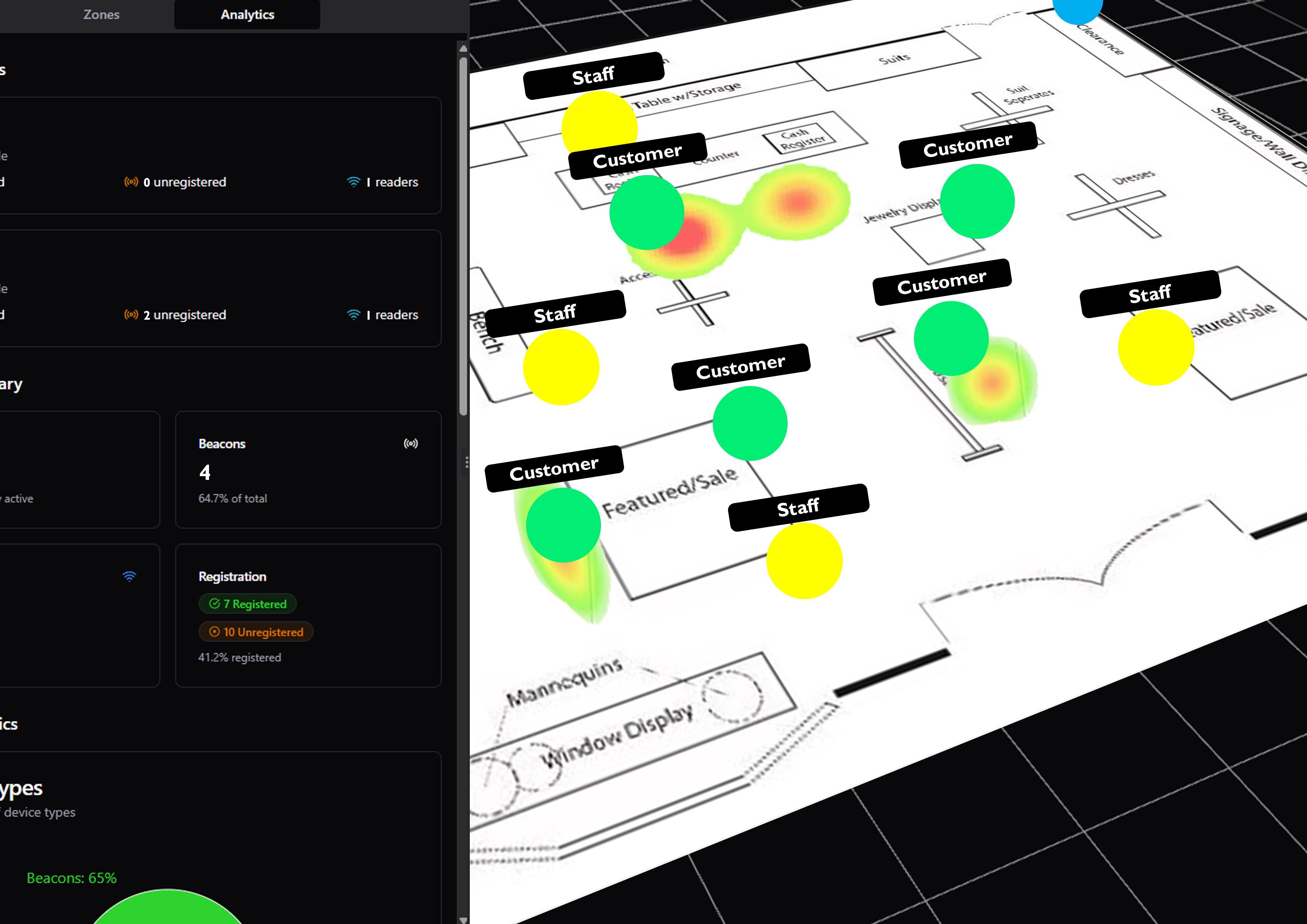The image size is (1307, 924).
Task: Click the beacon icon beside 0 unregistered
Action: click(x=131, y=181)
